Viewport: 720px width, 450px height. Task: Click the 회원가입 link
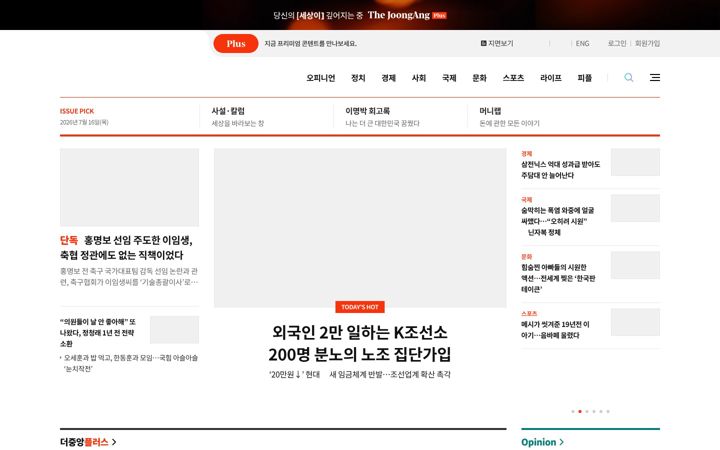(x=647, y=43)
